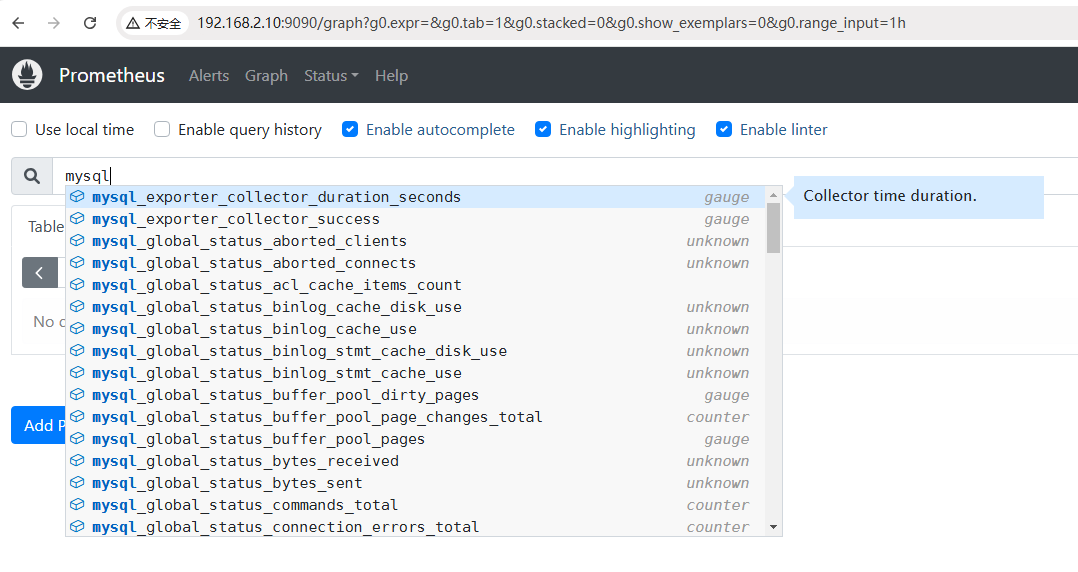Reload the page with the refresh icon
The width and height of the screenshot is (1078, 572).
[x=90, y=23]
